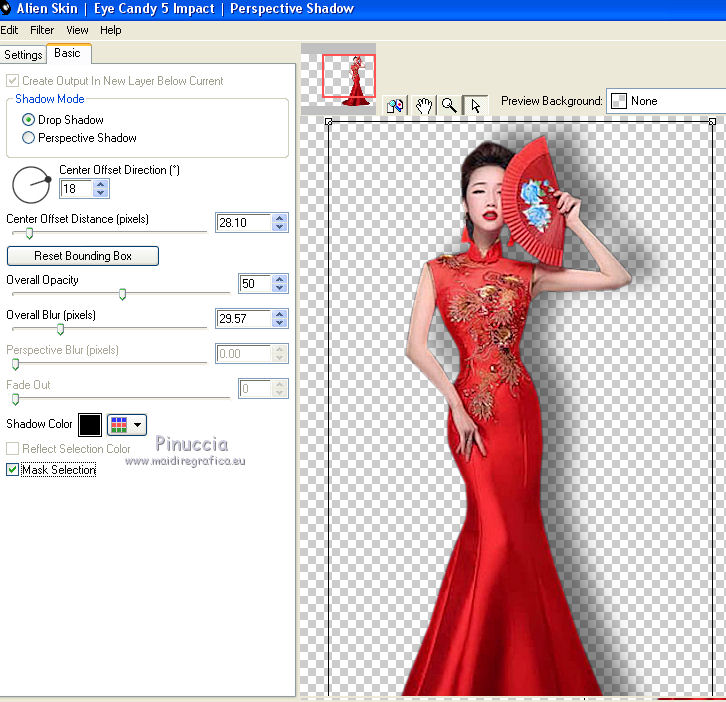Click Overall Blur spinner arrows
This screenshot has width=726, height=702.
pyautogui.click(x=280, y=319)
